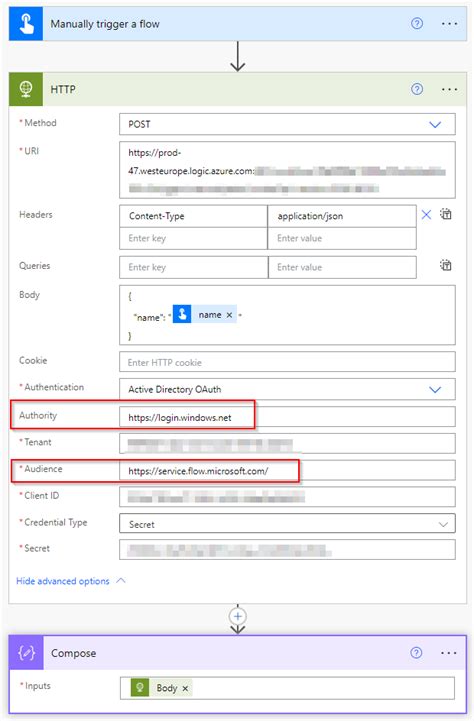Remove the name token from Body
The width and height of the screenshot is (474, 721).
click(229, 315)
